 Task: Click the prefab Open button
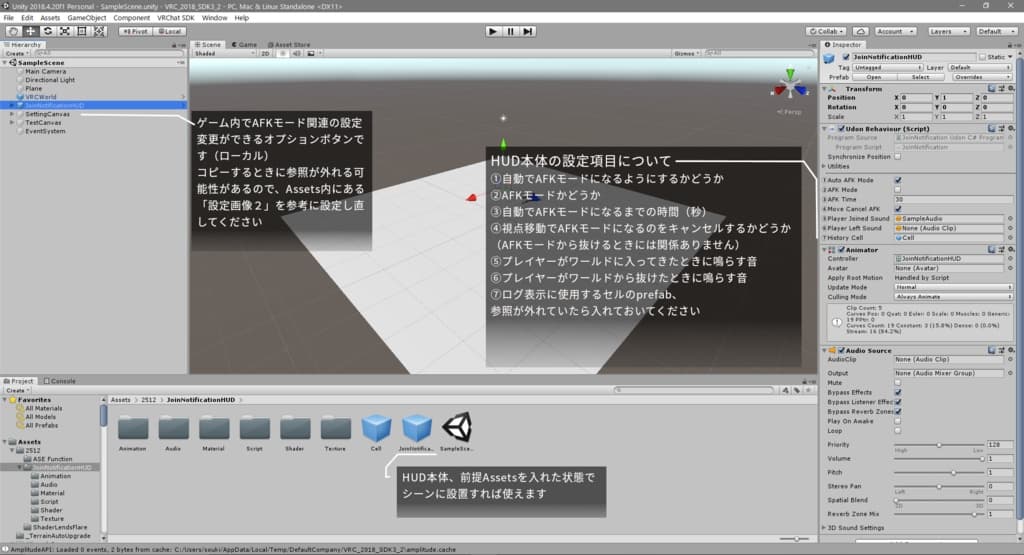[x=874, y=77]
